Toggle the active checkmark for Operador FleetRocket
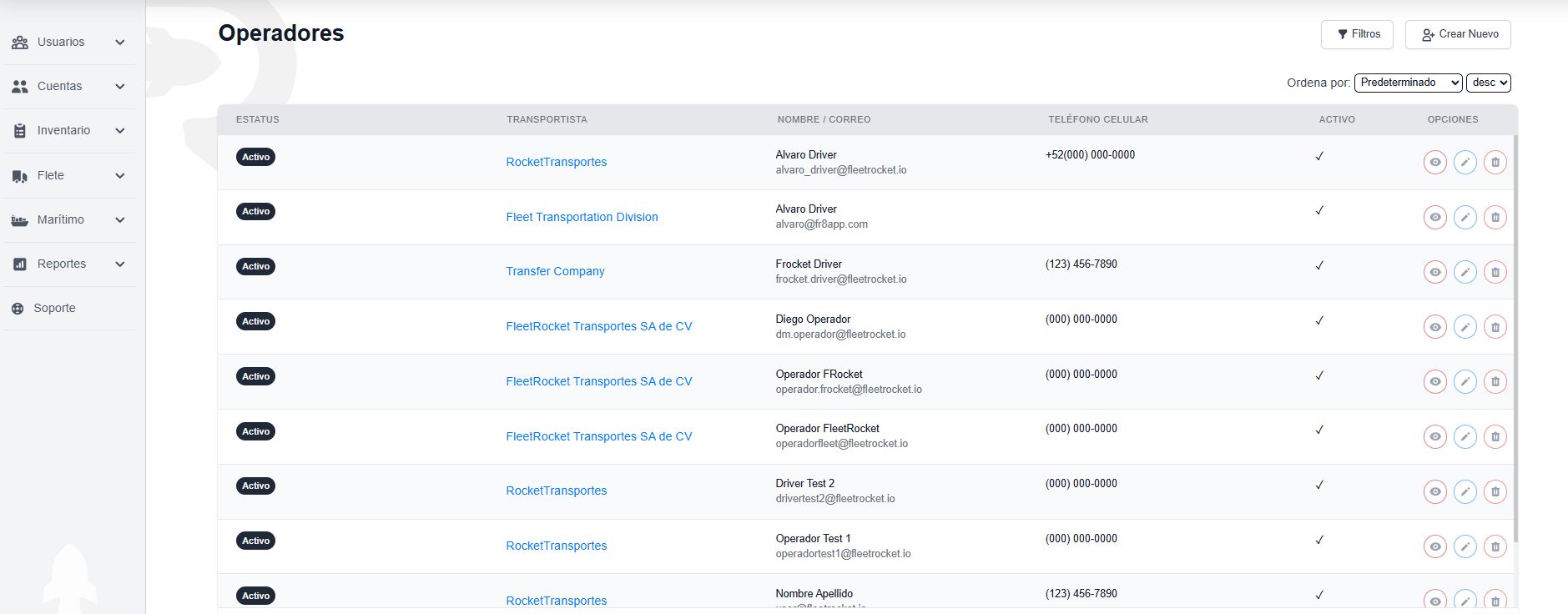 click(1319, 430)
